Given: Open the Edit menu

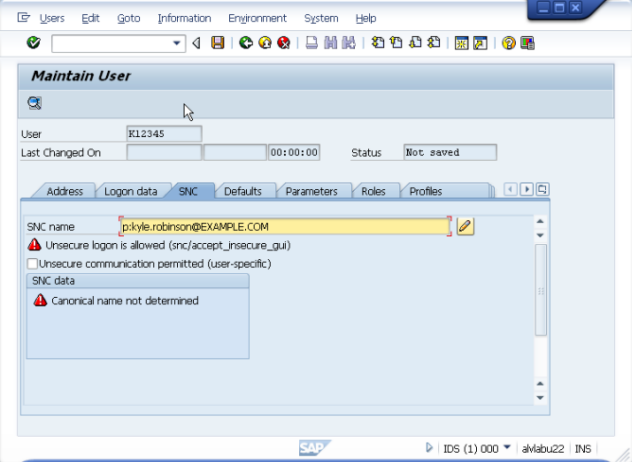Looking at the screenshot, I should click(x=90, y=19).
